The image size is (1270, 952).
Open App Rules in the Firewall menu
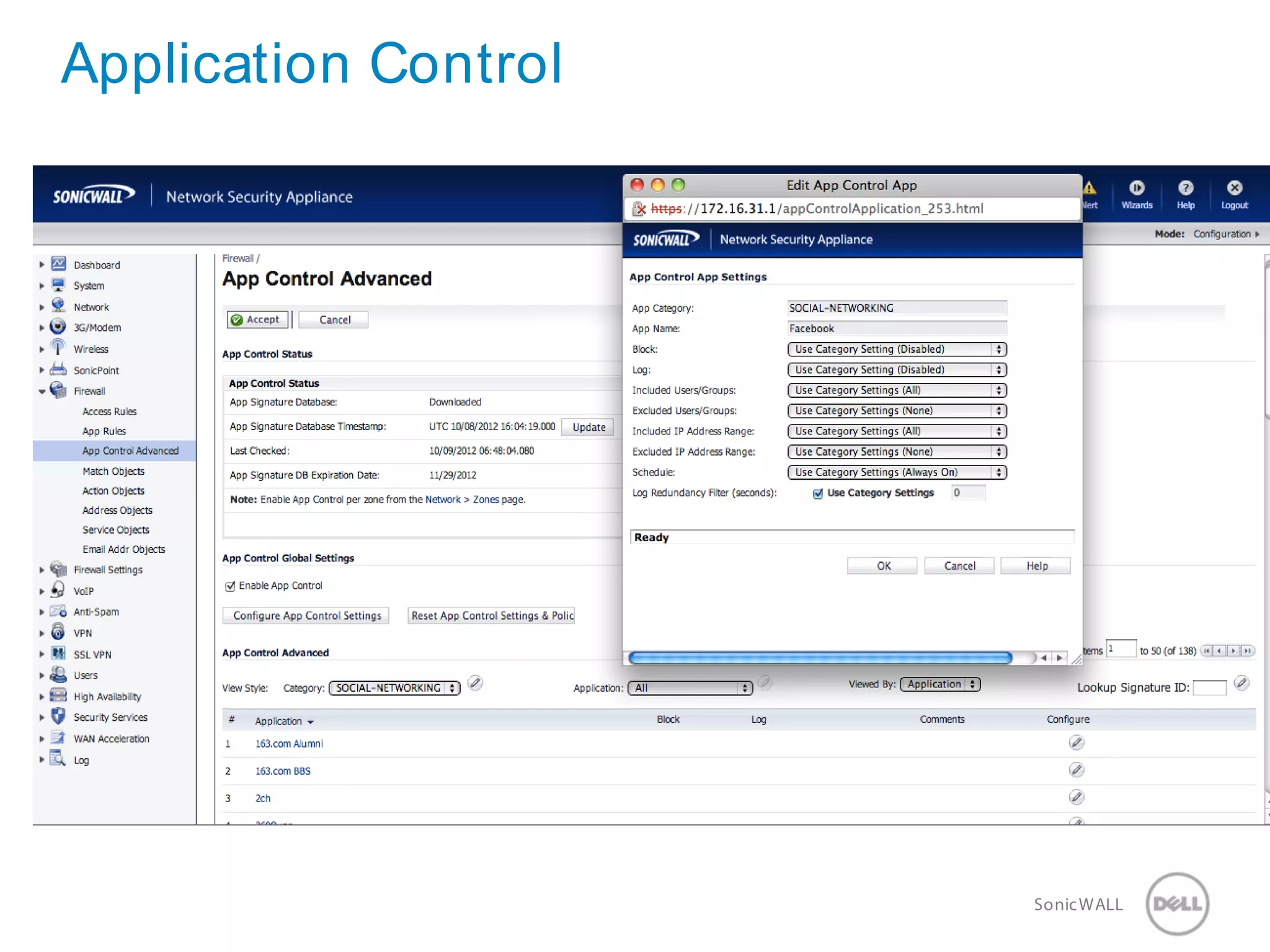(104, 431)
